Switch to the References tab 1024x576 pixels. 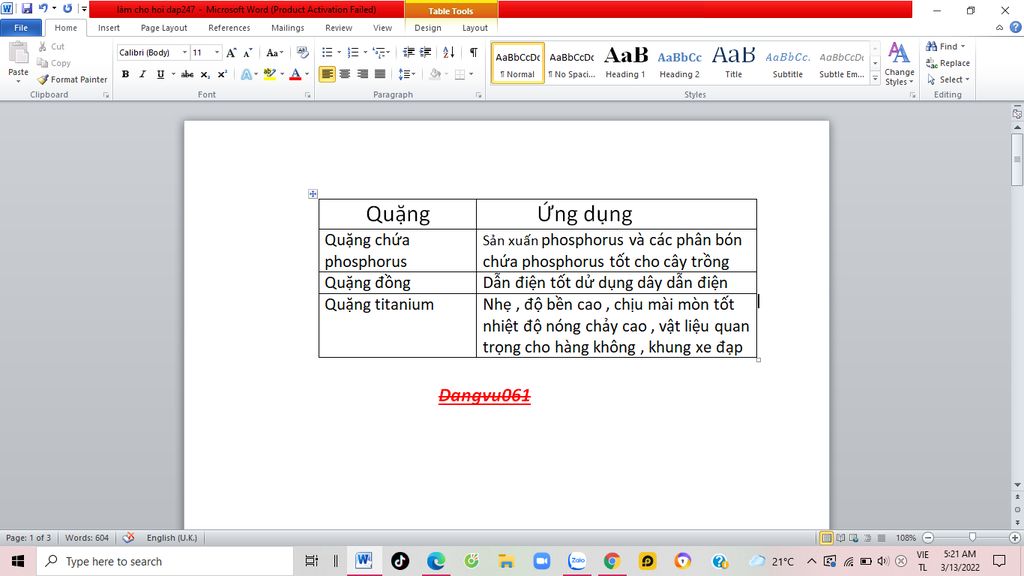click(x=229, y=28)
